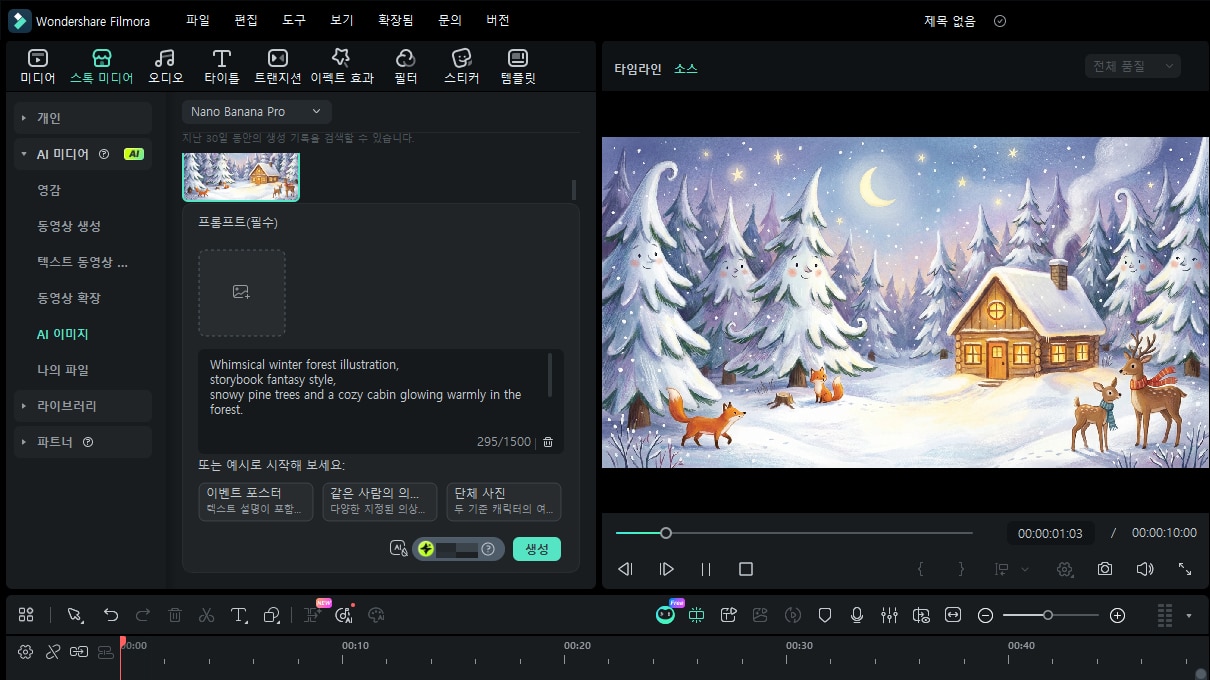Viewport: 1210px width, 680px height.
Task: Open the audio mixer tool
Action: [889, 614]
